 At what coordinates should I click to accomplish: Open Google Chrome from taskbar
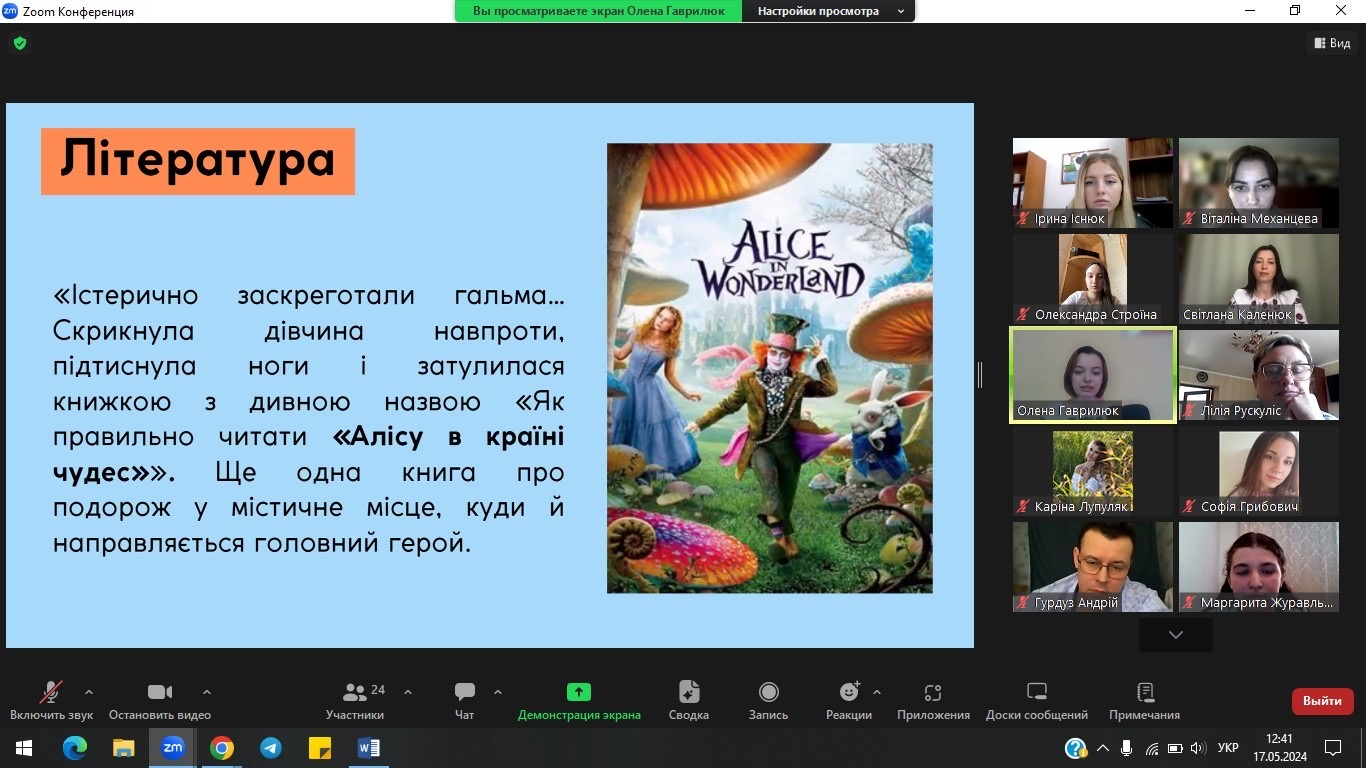222,748
